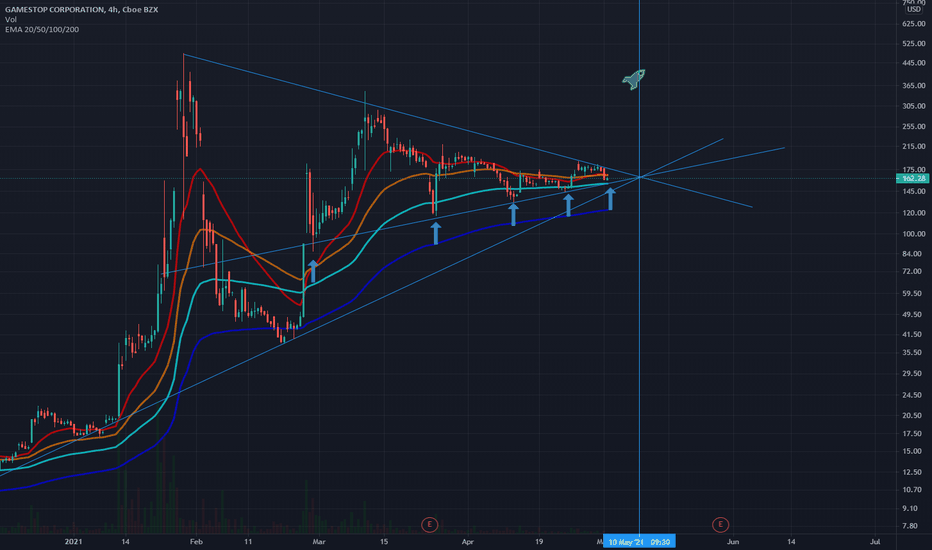Viewport: 932px width, 550px height.
Task: Open the earnings marker E dated before Jun
Action: (720, 524)
